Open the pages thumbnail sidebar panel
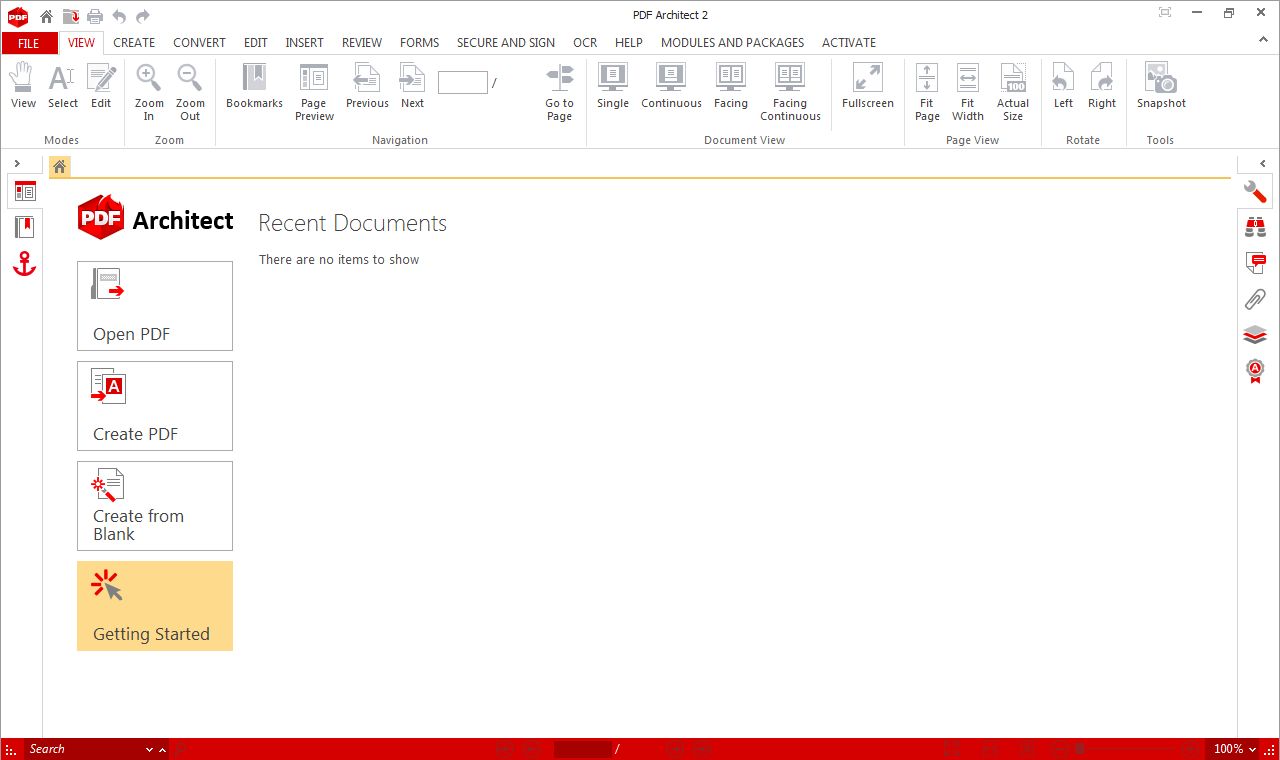Screen dimensions: 1280x760 pyautogui.click(x=25, y=191)
